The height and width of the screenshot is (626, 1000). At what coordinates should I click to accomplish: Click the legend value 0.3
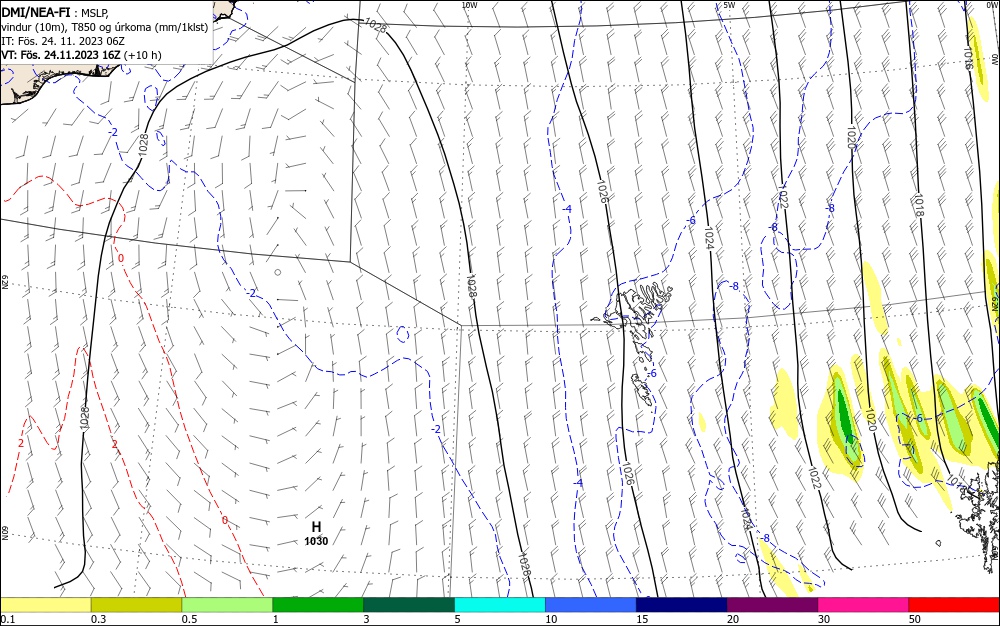[x=98, y=619]
